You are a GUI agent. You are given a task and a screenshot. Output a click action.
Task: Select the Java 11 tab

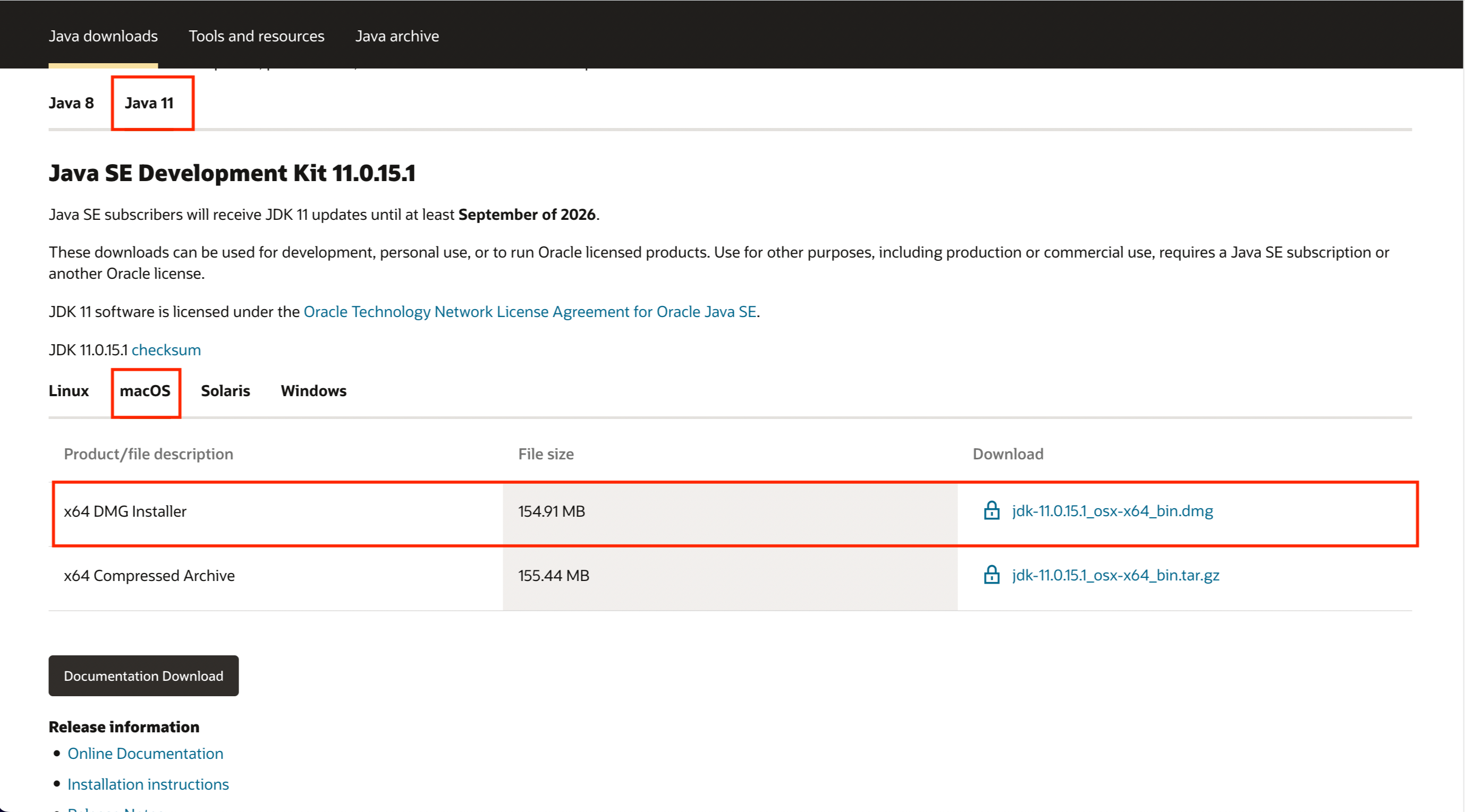[149, 103]
